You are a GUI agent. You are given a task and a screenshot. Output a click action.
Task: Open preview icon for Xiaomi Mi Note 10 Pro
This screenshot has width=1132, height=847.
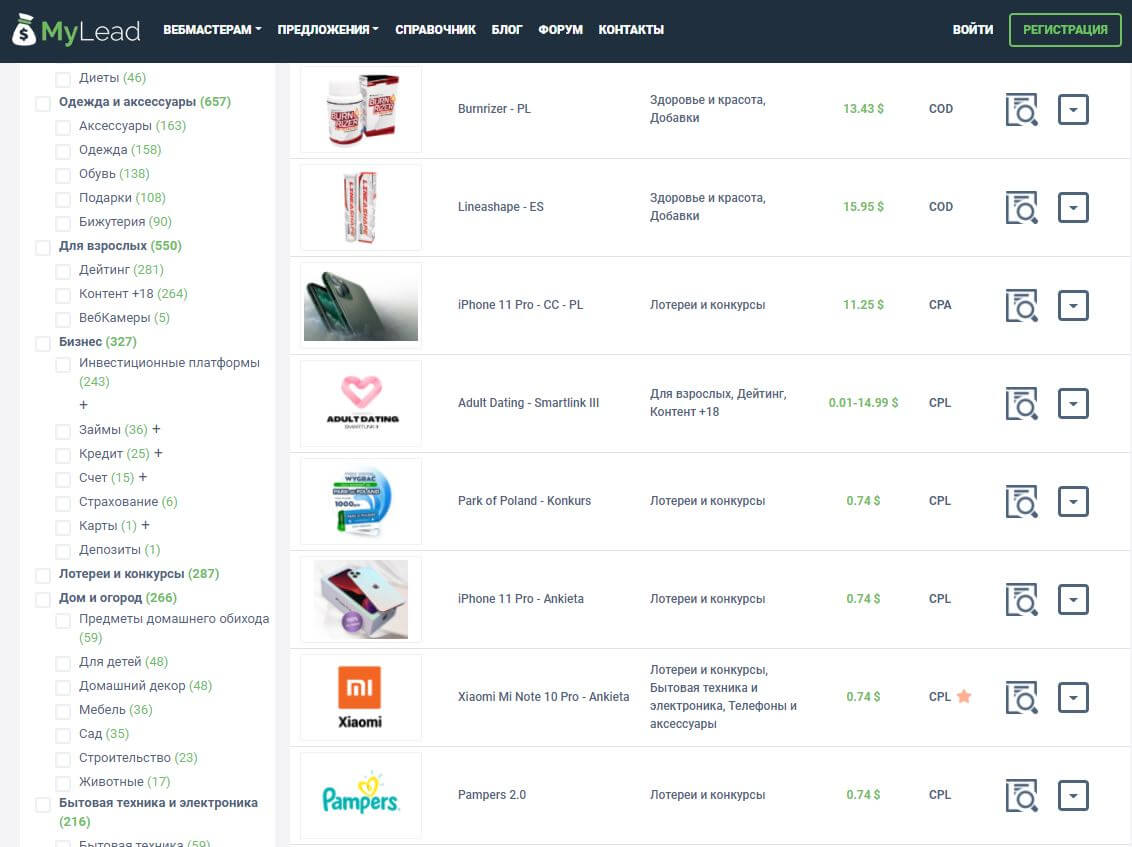coord(1022,698)
